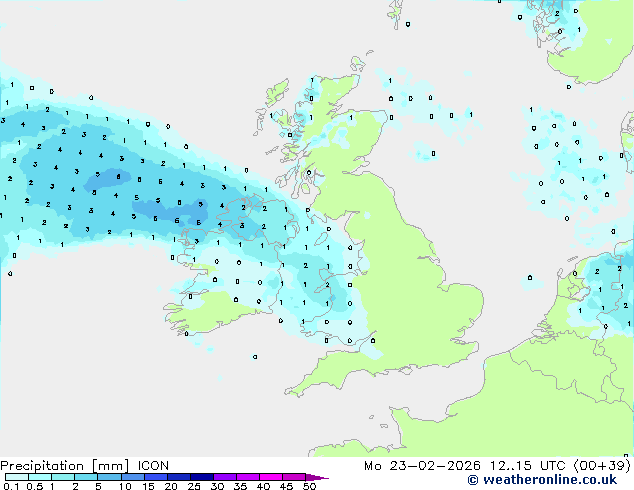Click the weatheronline.co.uk copyright link
This screenshot has height=490, width=634.
click(542, 480)
